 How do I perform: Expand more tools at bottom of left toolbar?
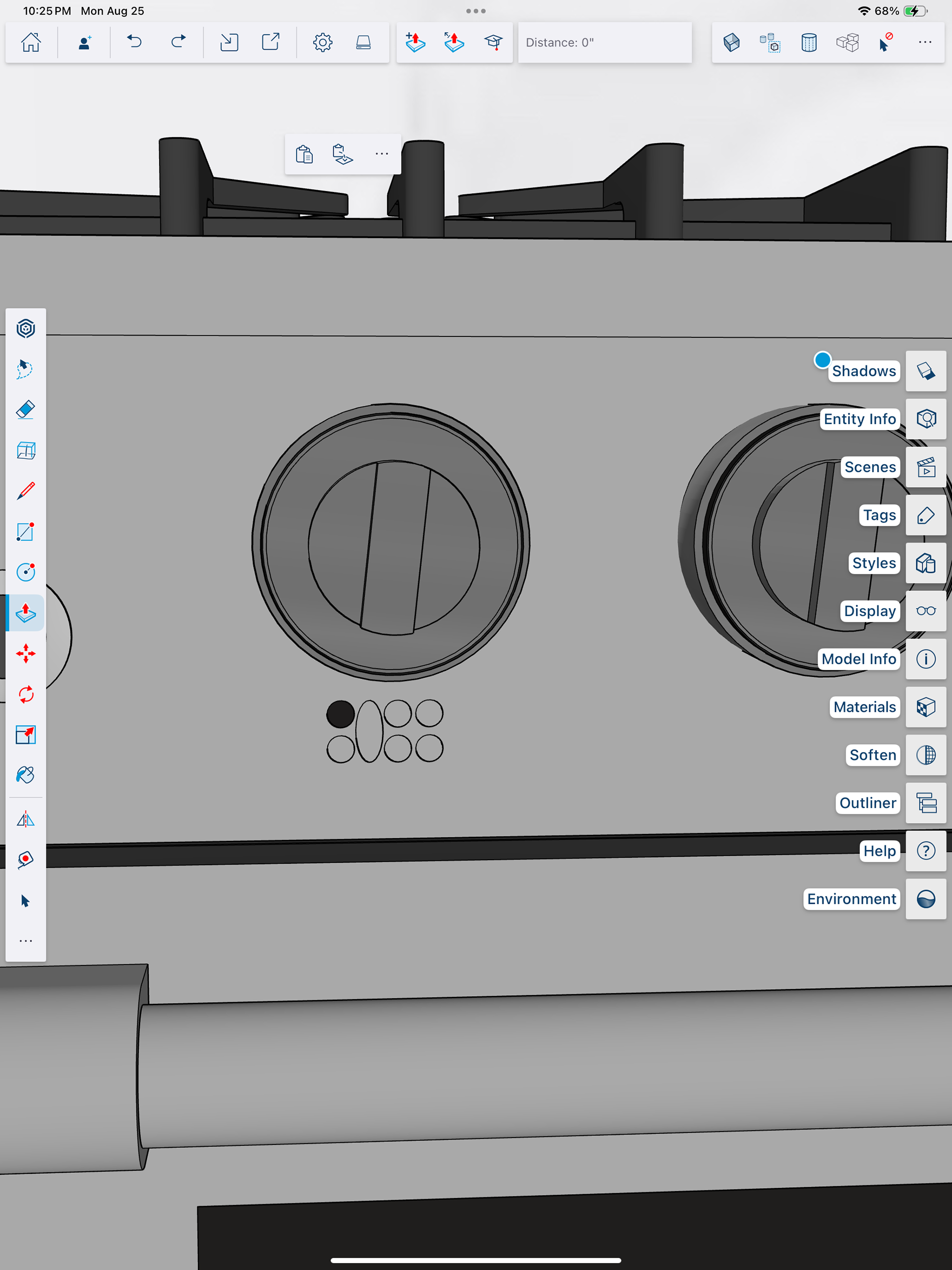(26, 941)
